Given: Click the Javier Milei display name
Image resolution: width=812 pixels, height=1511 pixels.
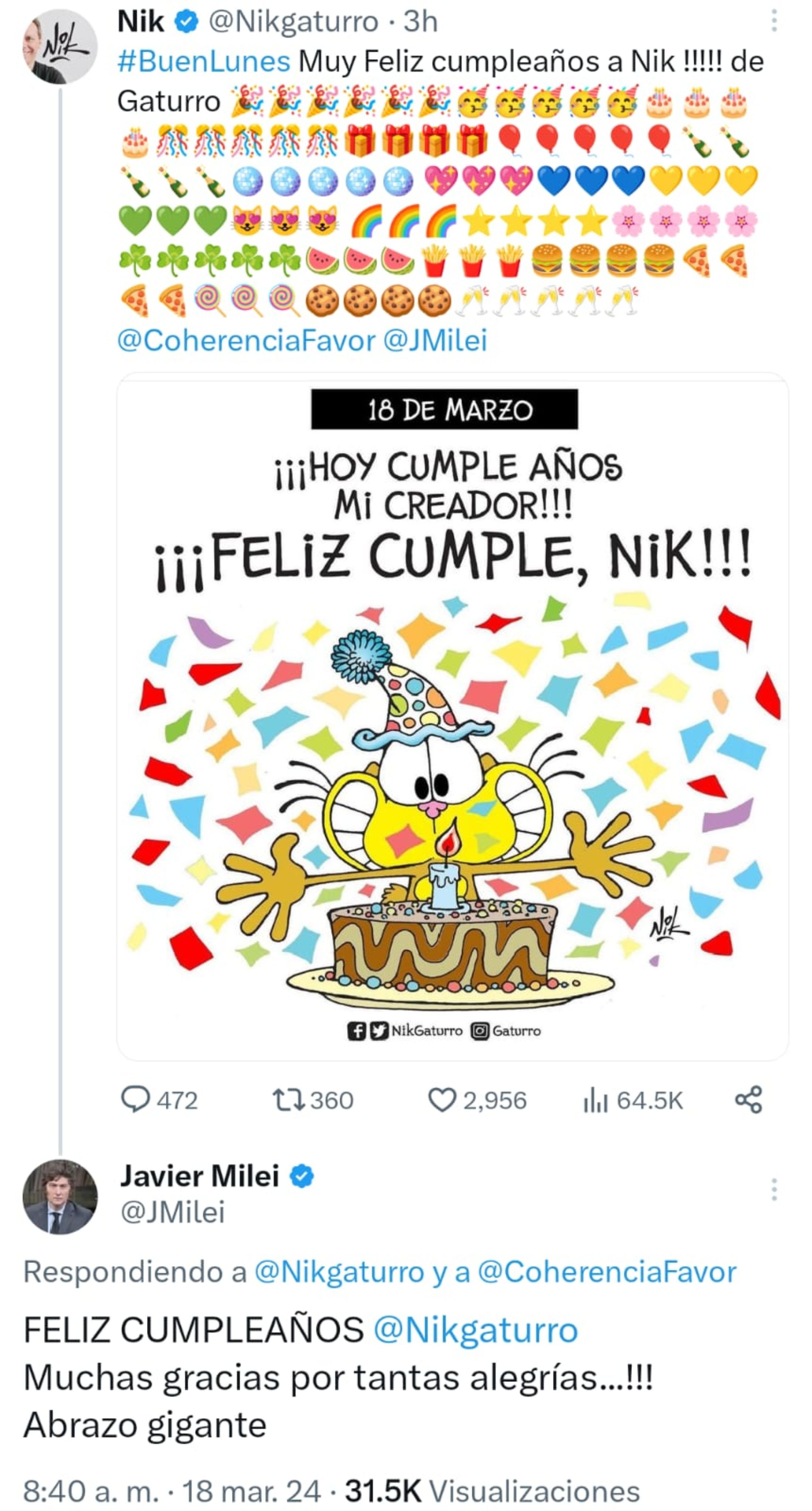Looking at the screenshot, I should (200, 1176).
